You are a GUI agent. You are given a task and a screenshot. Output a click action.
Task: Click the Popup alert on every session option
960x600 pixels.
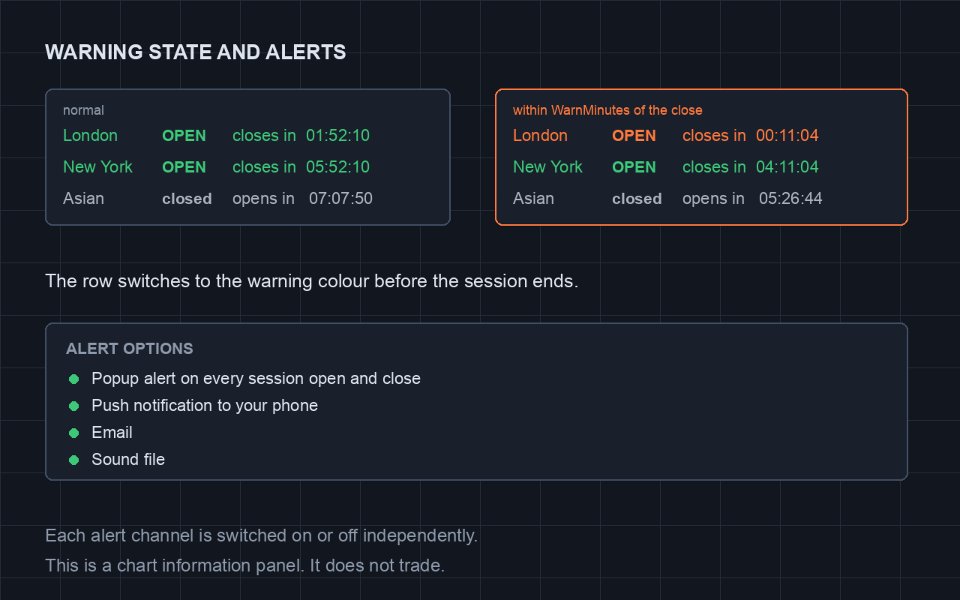point(256,378)
